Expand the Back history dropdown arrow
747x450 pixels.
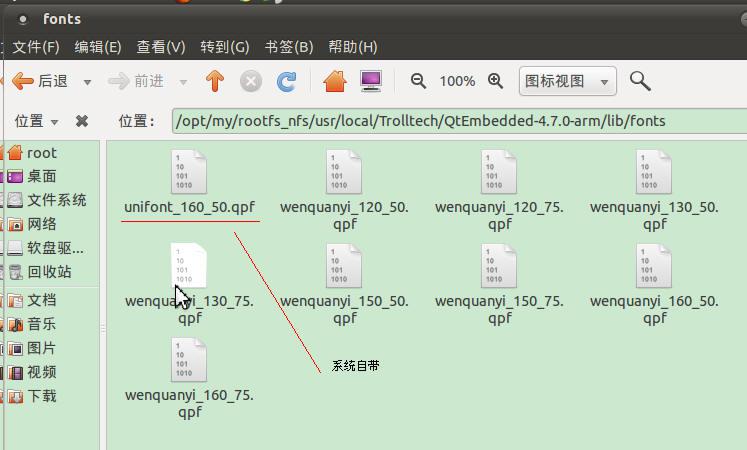tap(87, 82)
